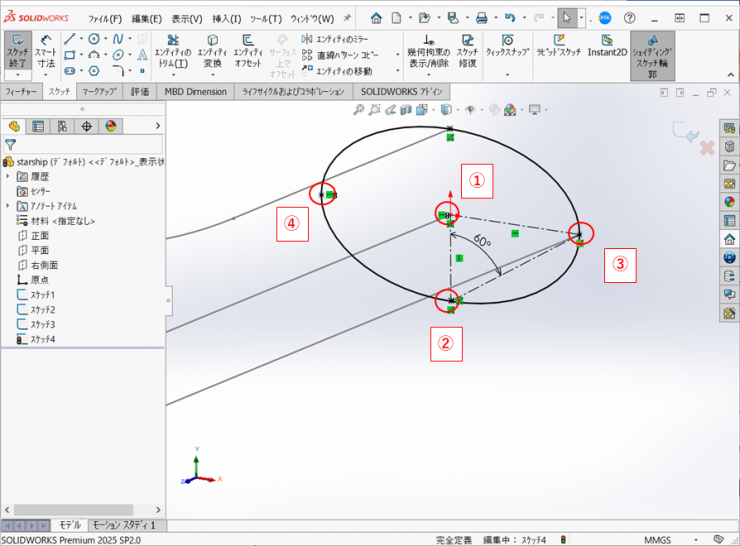Open the 挿入(I) menu
The height and width of the screenshot is (546, 740).
(225, 18)
